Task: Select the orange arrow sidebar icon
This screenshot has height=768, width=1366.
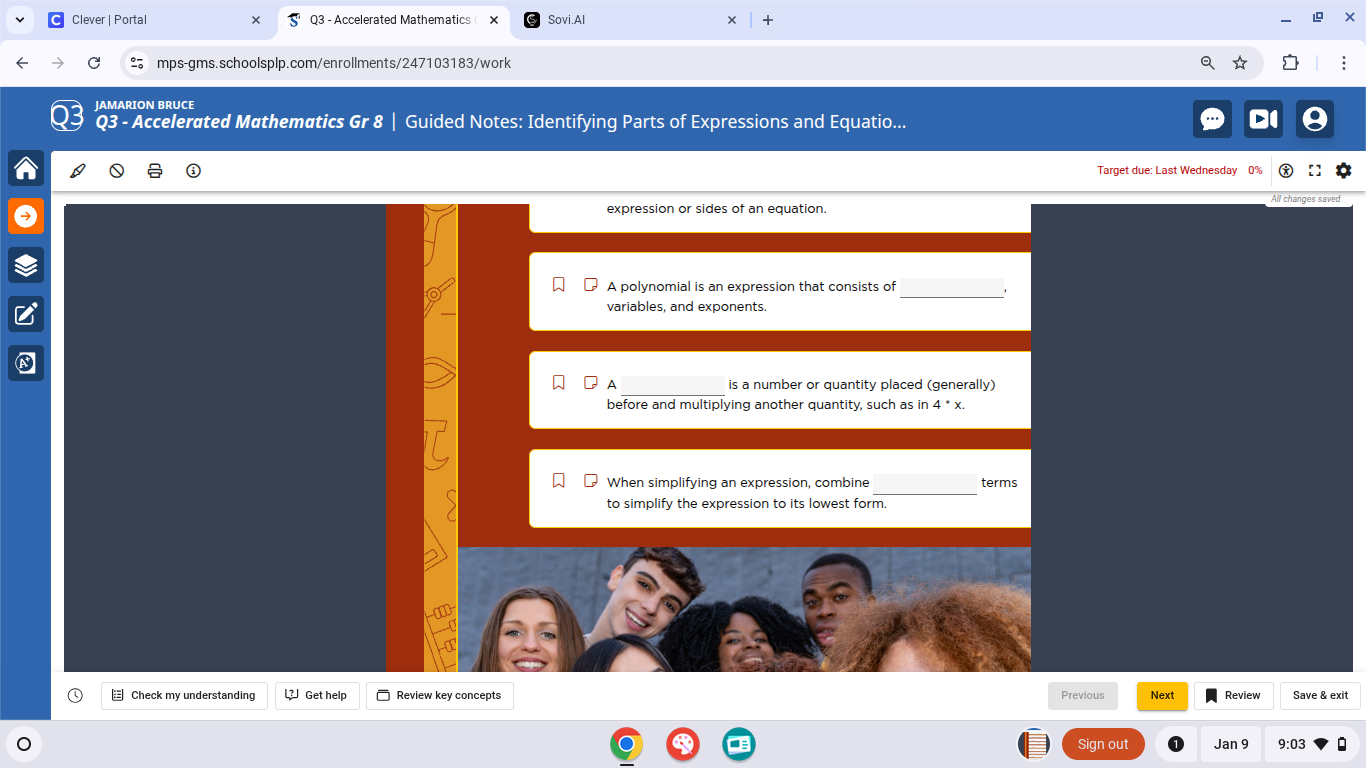Action: (x=26, y=216)
